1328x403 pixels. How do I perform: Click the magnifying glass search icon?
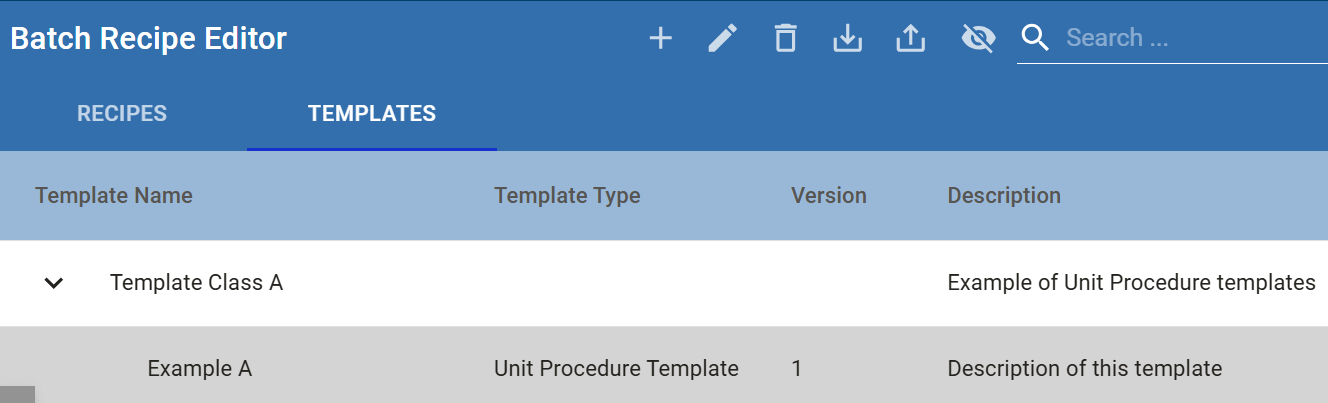tap(1034, 39)
